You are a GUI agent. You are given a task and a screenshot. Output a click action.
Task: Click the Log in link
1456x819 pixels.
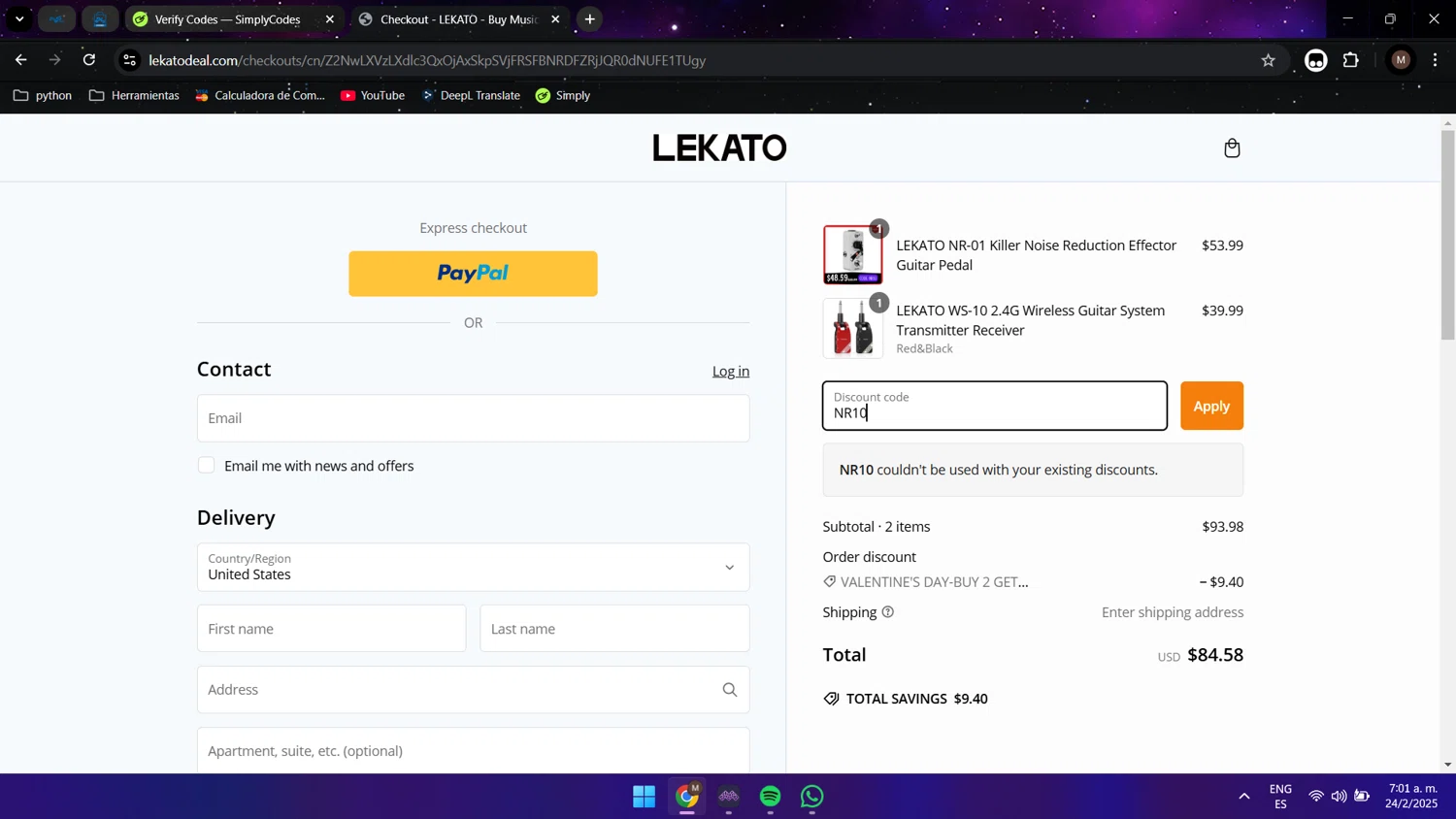[731, 372]
